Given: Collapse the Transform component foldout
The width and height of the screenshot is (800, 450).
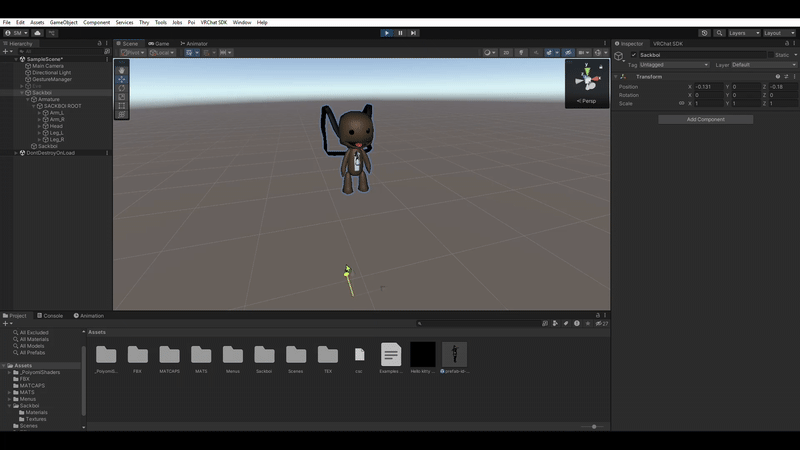Looking at the screenshot, I should [x=616, y=77].
